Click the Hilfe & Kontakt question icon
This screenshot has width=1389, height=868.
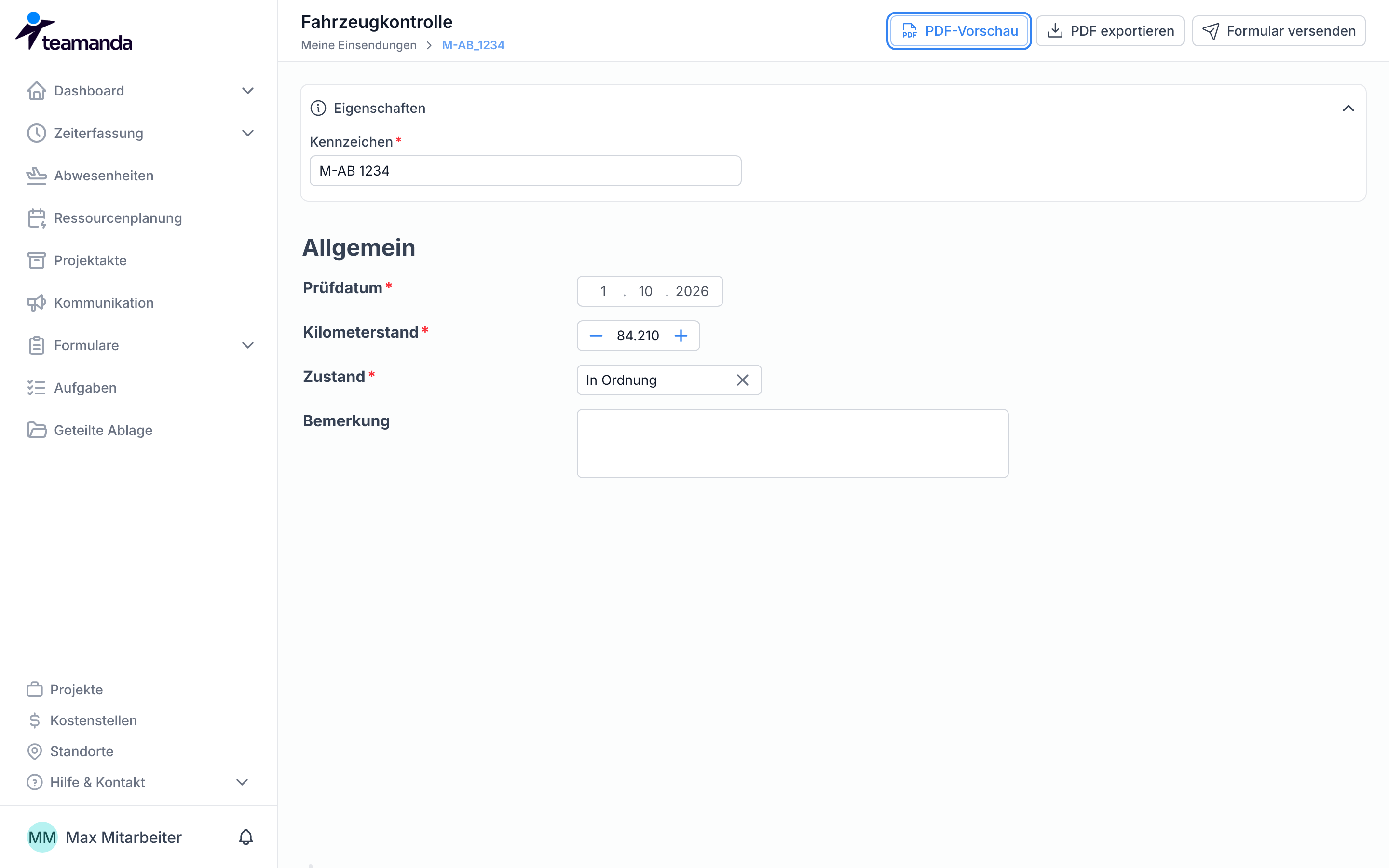34,783
